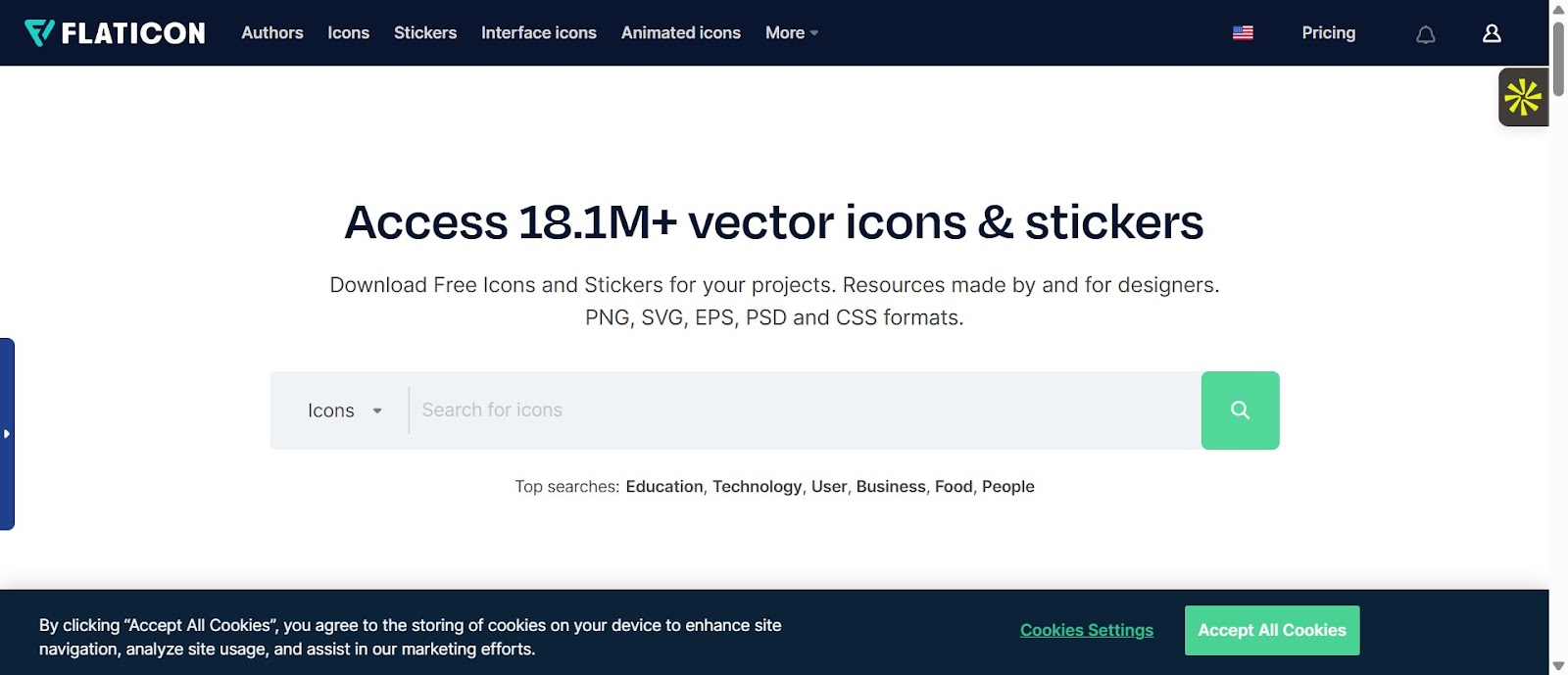Image resolution: width=1568 pixels, height=675 pixels.
Task: Search top term Business
Action: [x=891, y=486]
